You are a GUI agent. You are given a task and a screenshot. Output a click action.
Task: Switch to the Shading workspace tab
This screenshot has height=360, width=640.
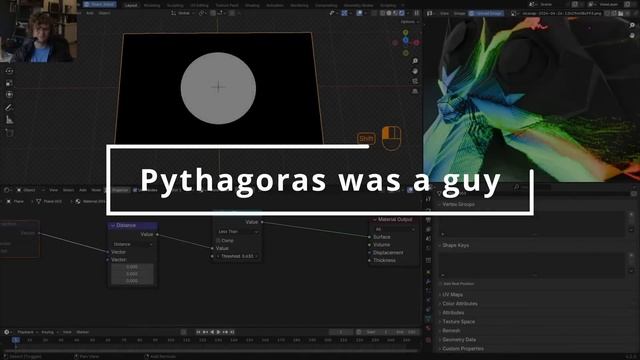(252, 5)
